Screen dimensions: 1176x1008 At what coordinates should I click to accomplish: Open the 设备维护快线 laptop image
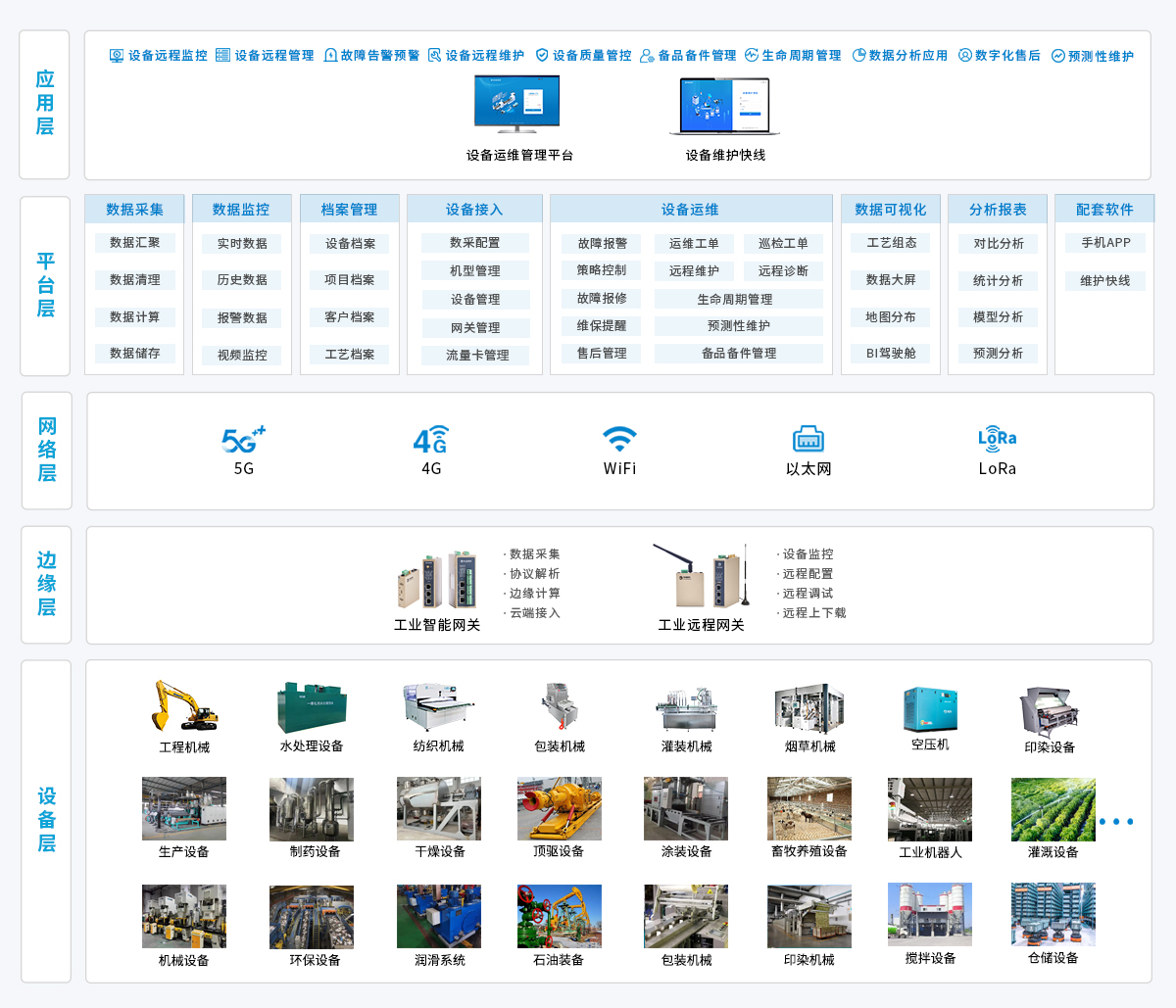[x=724, y=106]
